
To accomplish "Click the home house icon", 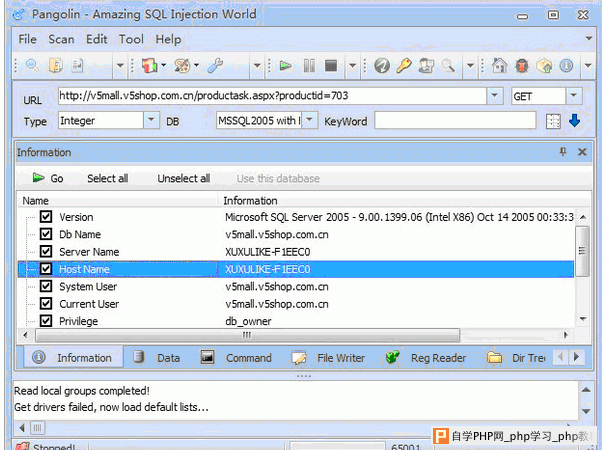I will 499,66.
